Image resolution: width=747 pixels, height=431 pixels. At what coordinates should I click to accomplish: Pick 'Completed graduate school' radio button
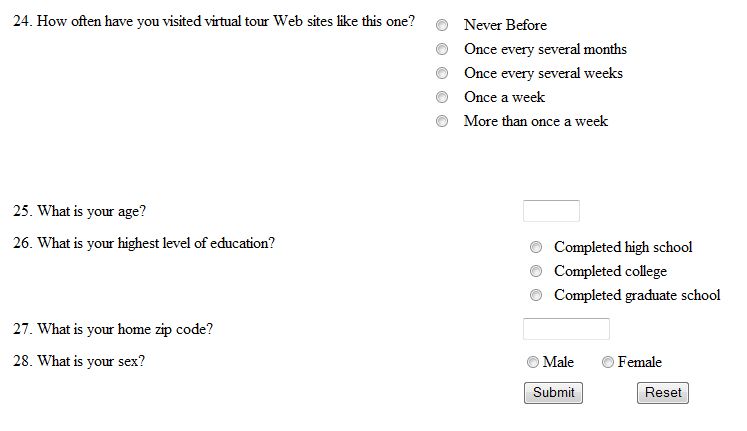[536, 295]
